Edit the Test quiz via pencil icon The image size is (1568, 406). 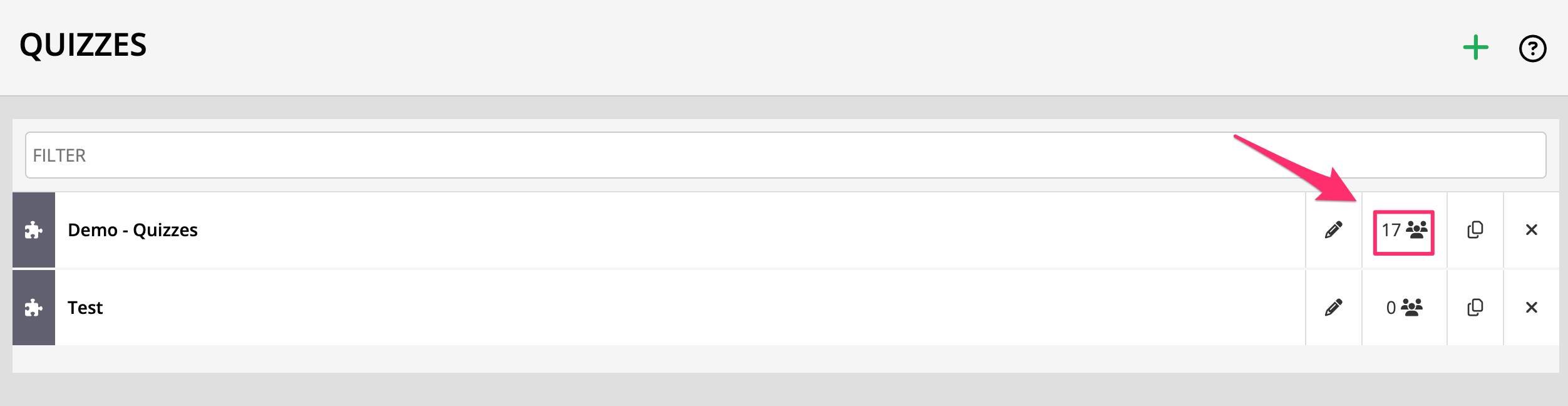click(1333, 308)
